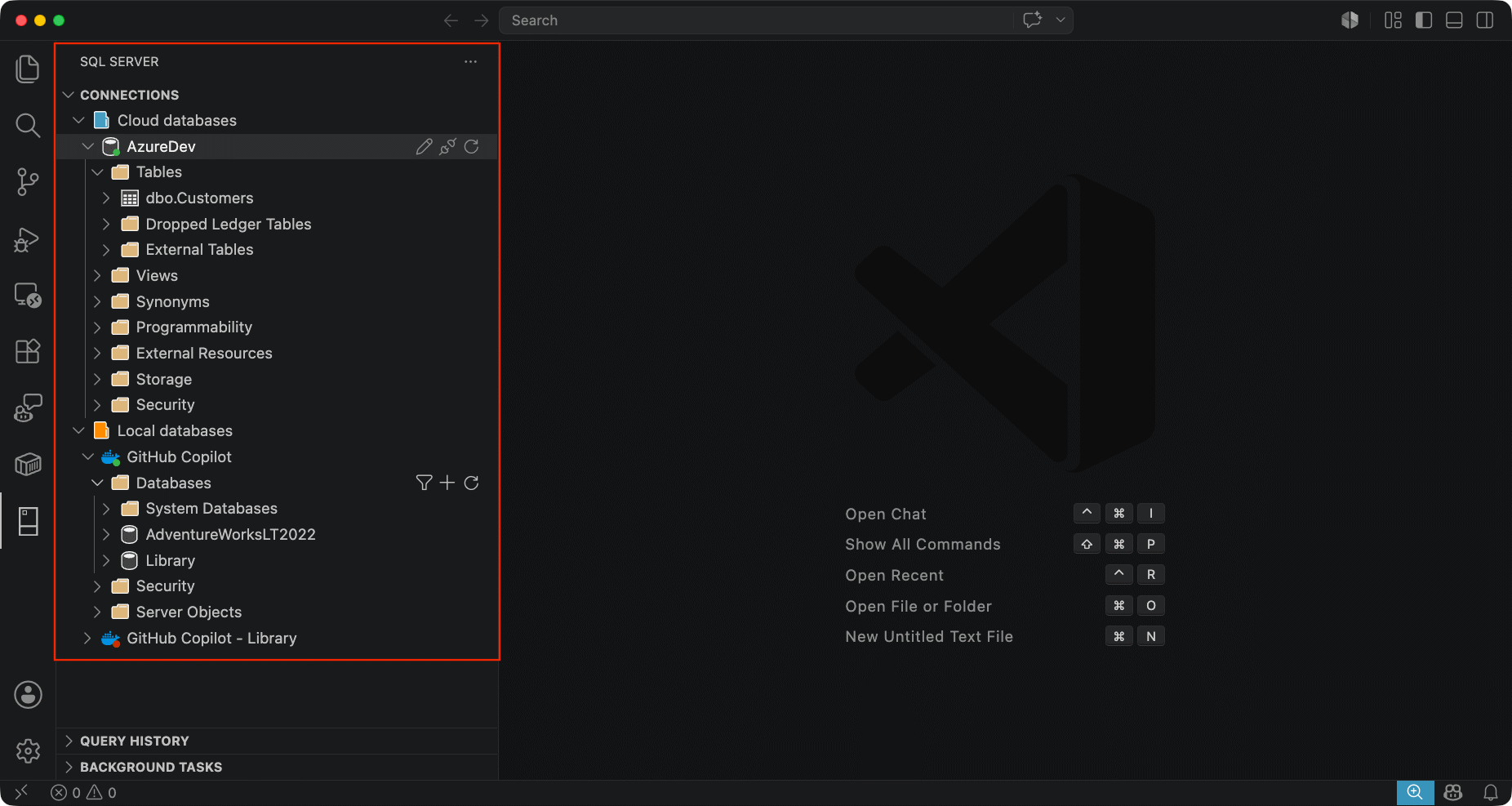Viewport: 1512px width, 806px height.
Task: Open the Search view in activity bar
Action: [x=28, y=125]
